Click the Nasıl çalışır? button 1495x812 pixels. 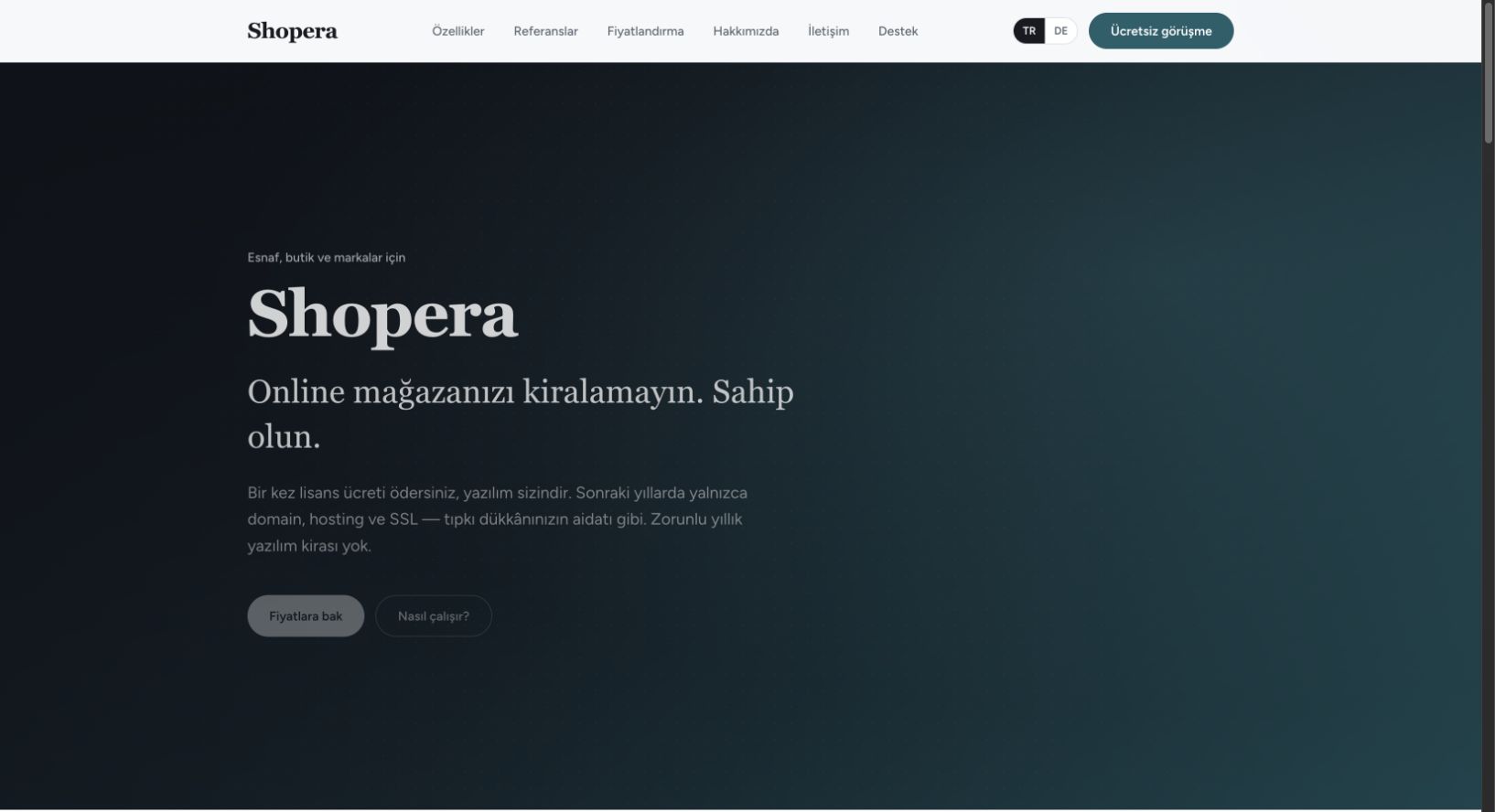[434, 616]
